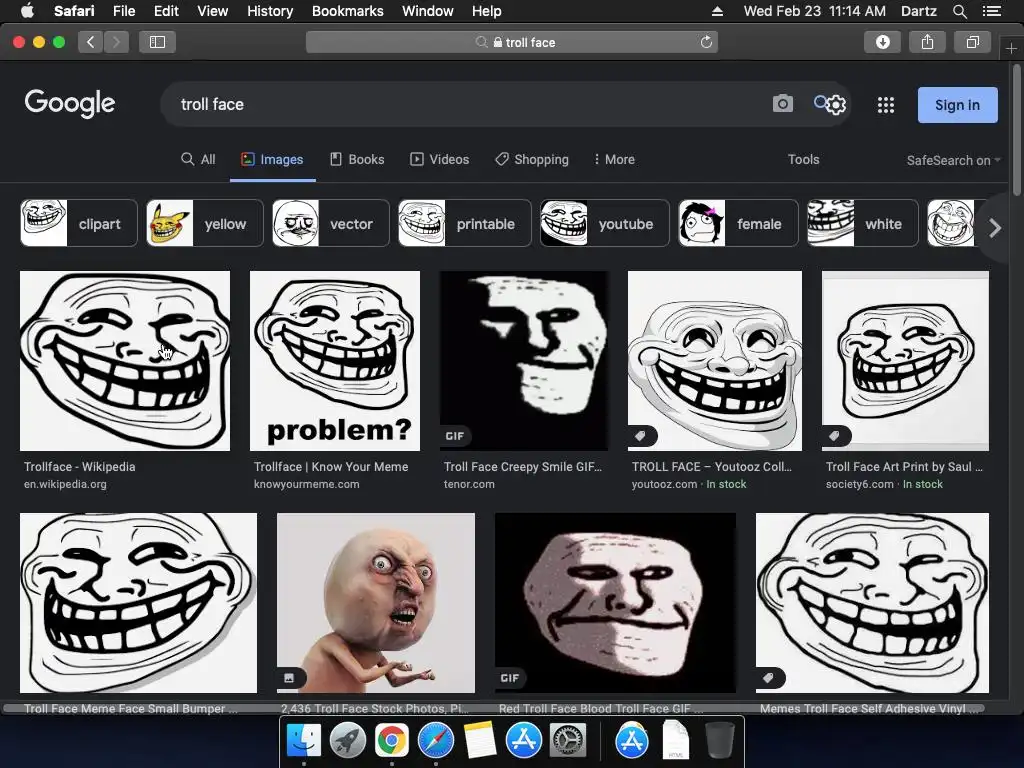Select the yellow suggestion chip
1024x768 pixels.
click(x=204, y=223)
